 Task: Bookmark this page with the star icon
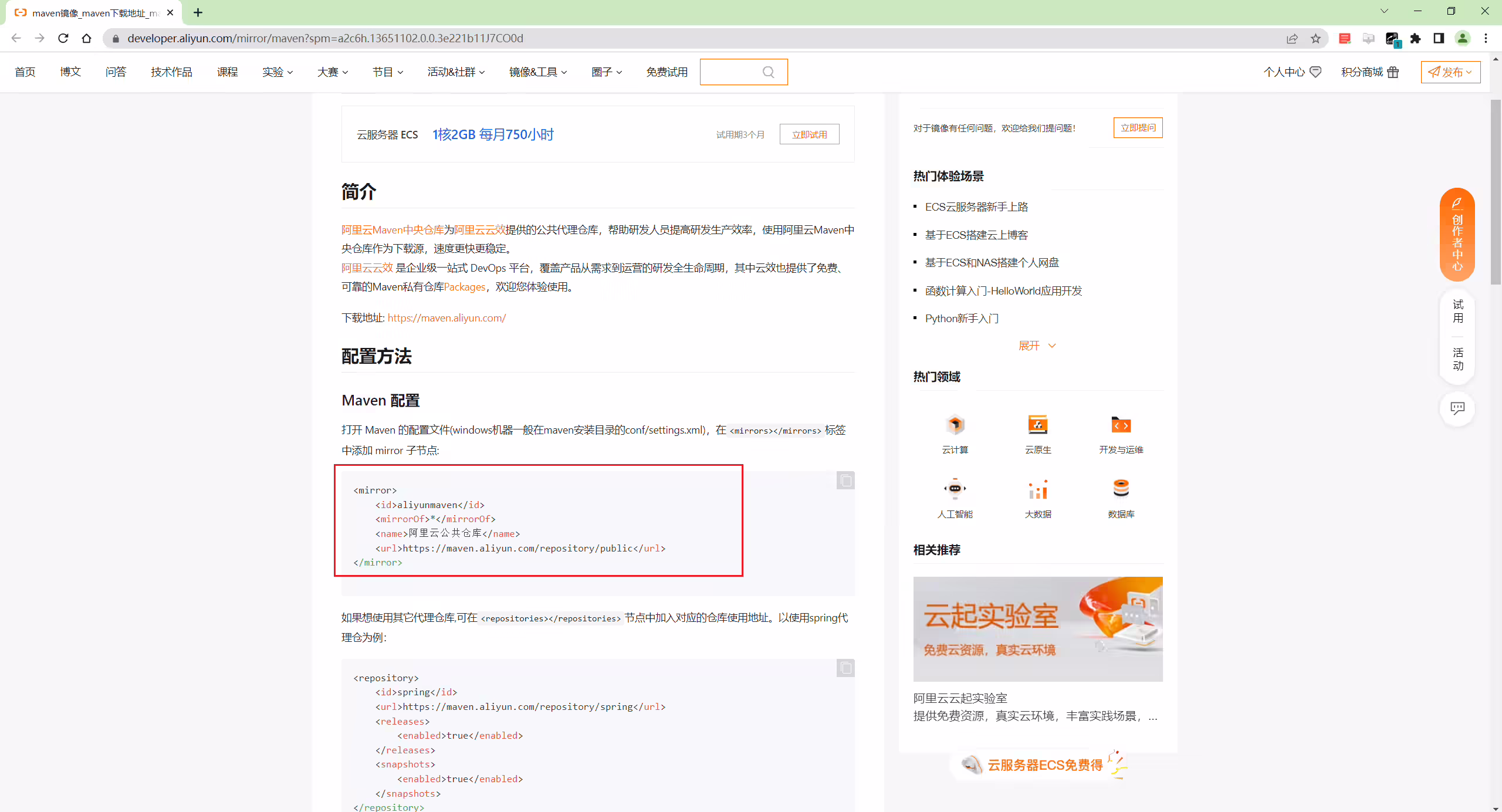[1315, 38]
